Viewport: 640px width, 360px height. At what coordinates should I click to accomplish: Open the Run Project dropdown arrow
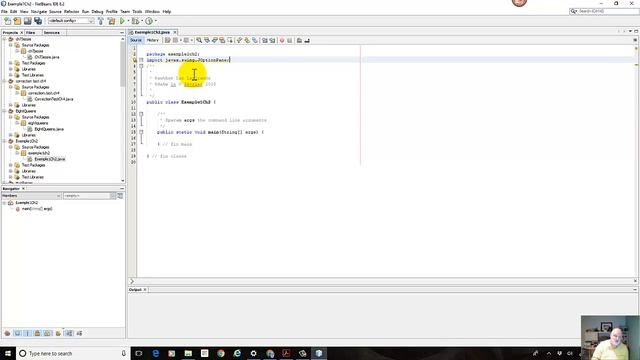click(128, 21)
